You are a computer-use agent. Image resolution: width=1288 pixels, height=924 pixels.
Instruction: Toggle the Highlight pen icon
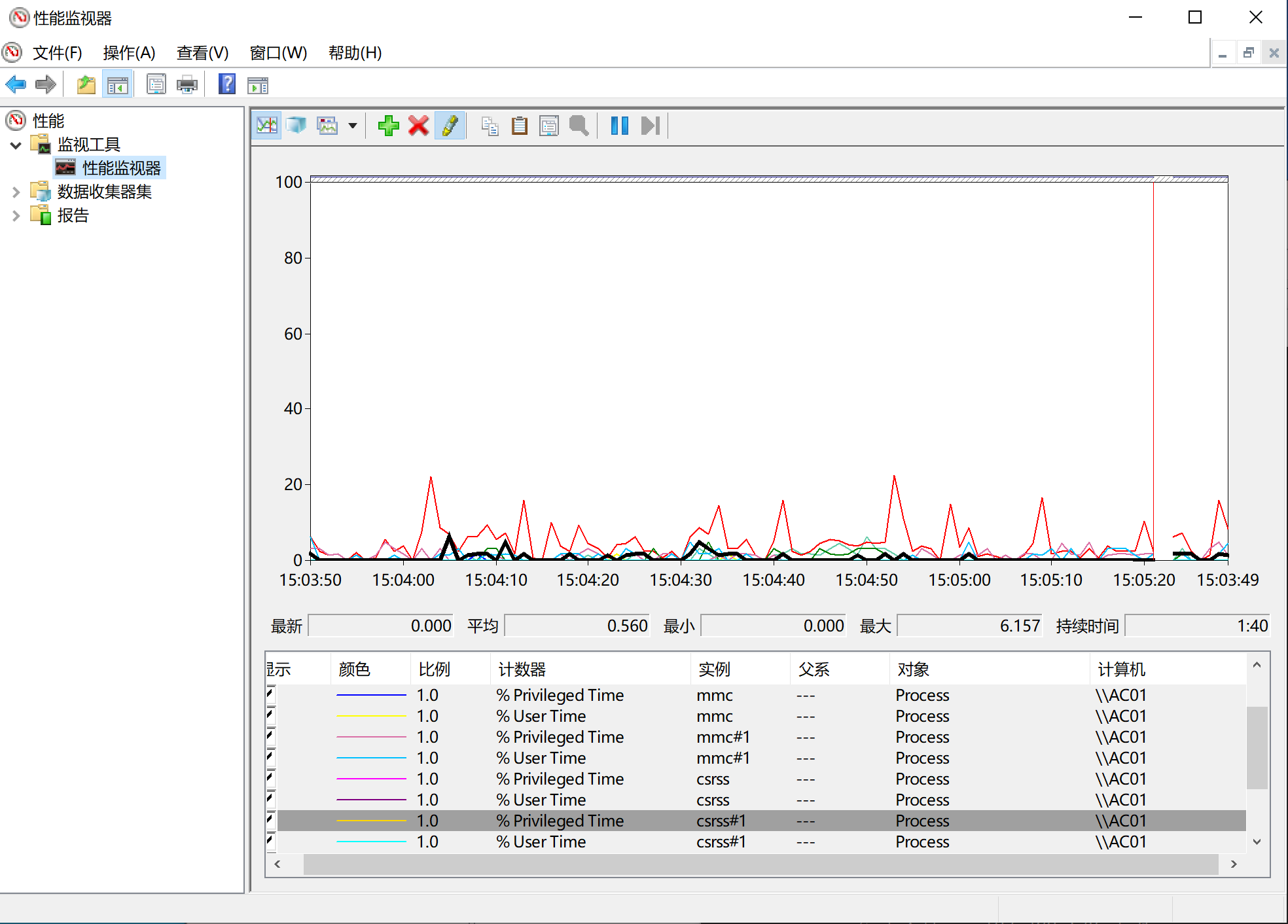click(x=450, y=126)
